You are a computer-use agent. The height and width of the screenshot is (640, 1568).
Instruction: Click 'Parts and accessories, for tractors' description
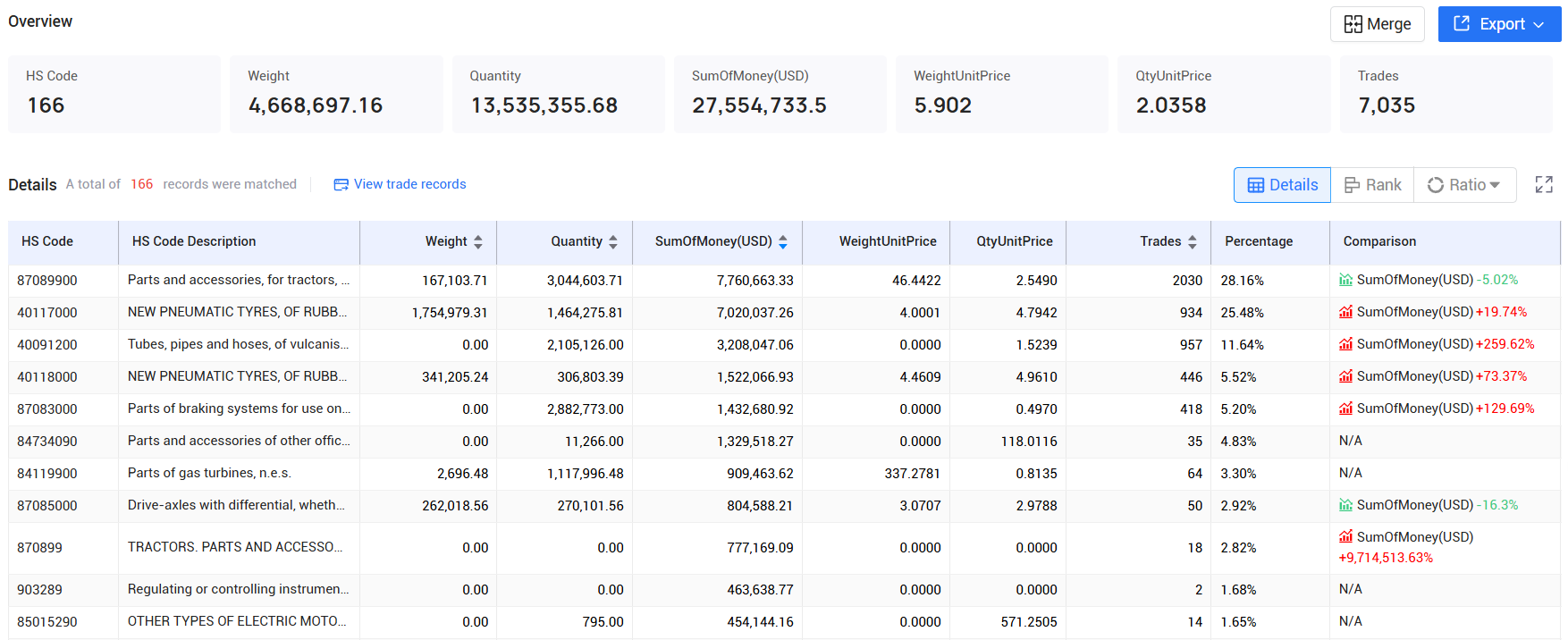click(x=239, y=280)
